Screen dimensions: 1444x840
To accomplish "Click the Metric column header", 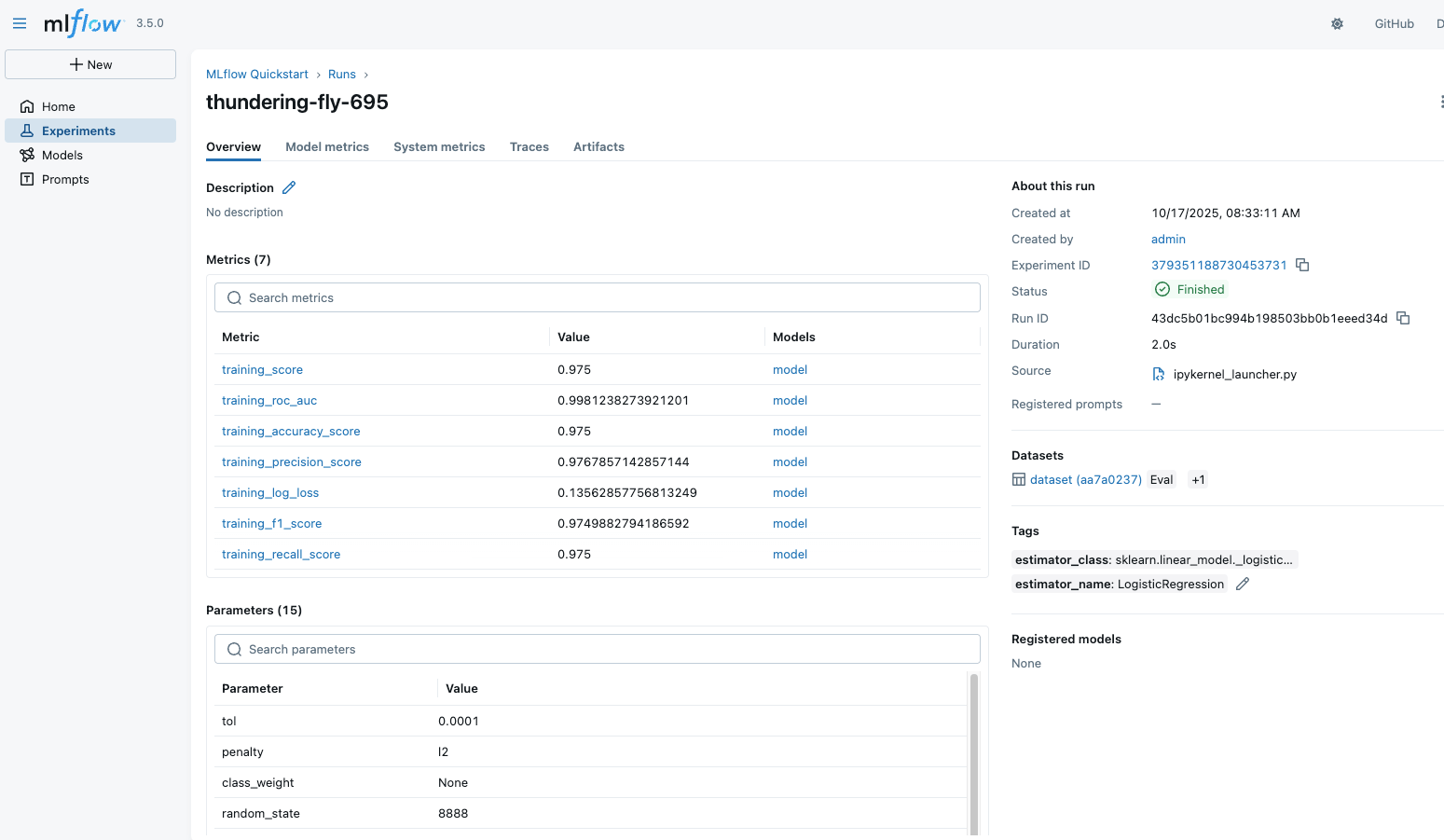I will pos(241,337).
